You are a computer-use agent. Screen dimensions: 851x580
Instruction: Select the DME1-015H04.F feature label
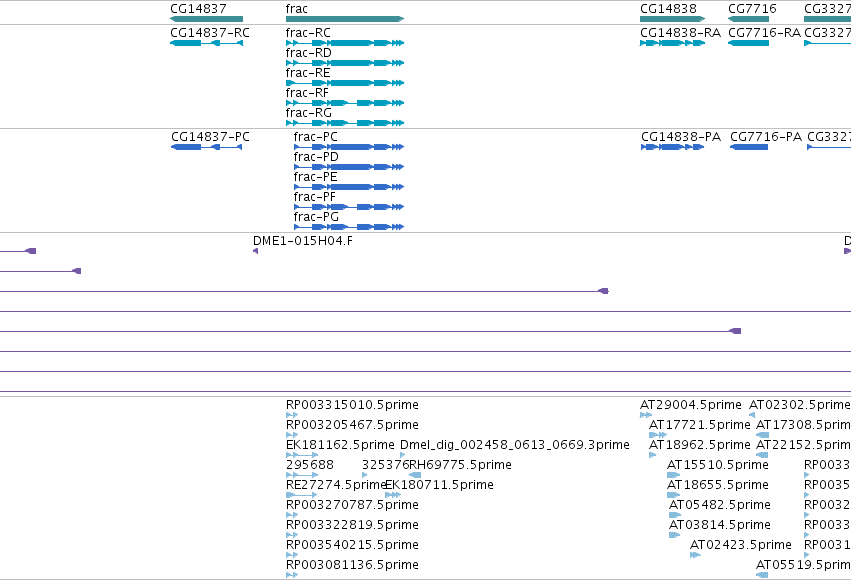[302, 241]
